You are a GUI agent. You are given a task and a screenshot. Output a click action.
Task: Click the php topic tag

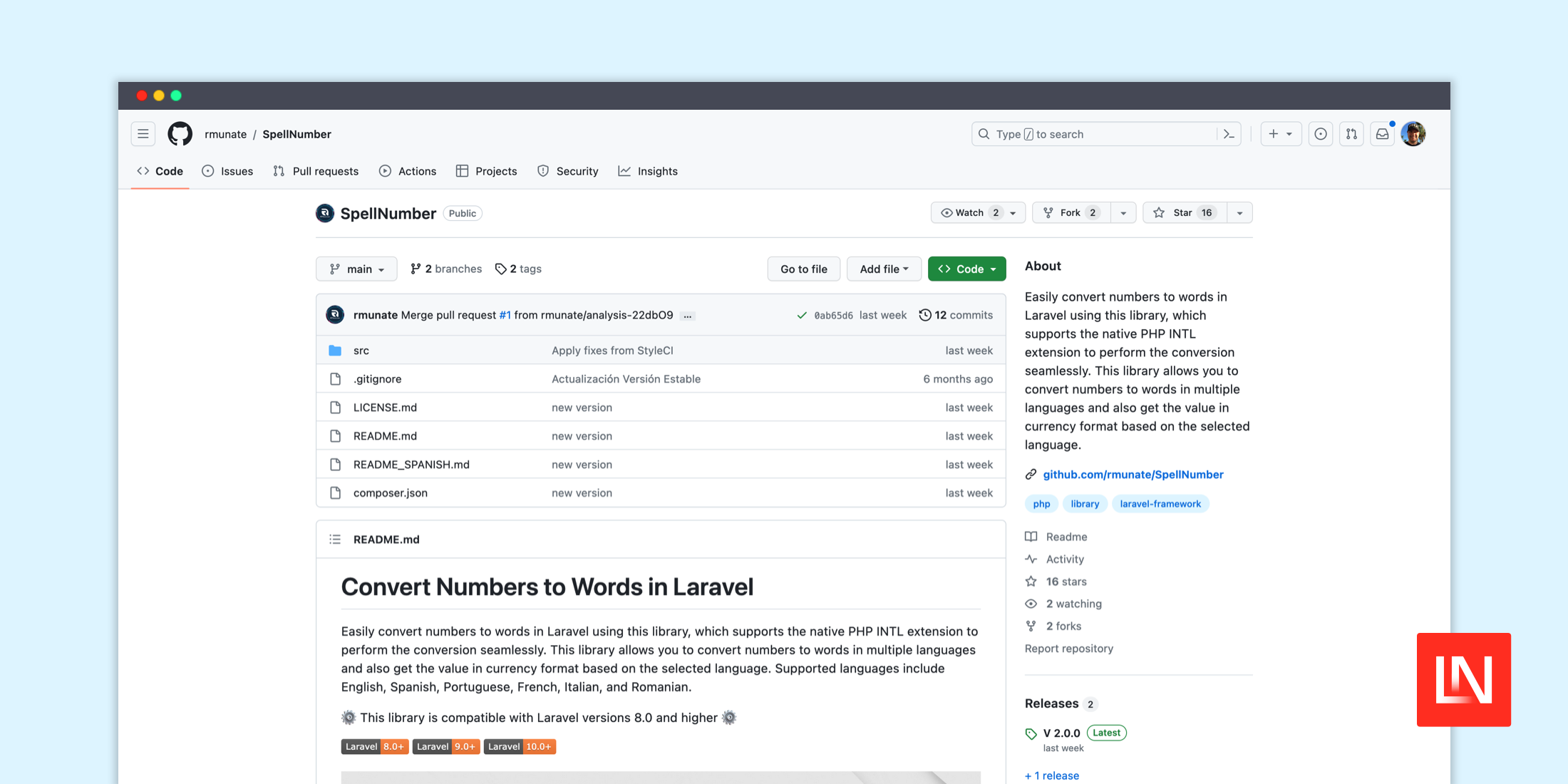click(1041, 504)
